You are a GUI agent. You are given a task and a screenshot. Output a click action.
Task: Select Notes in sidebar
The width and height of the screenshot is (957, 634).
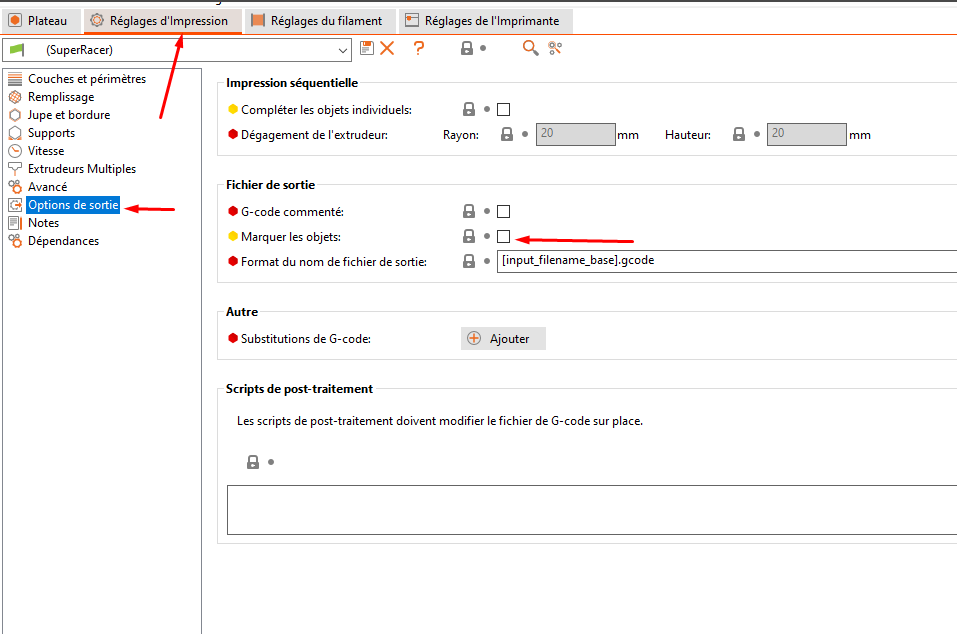pos(43,223)
